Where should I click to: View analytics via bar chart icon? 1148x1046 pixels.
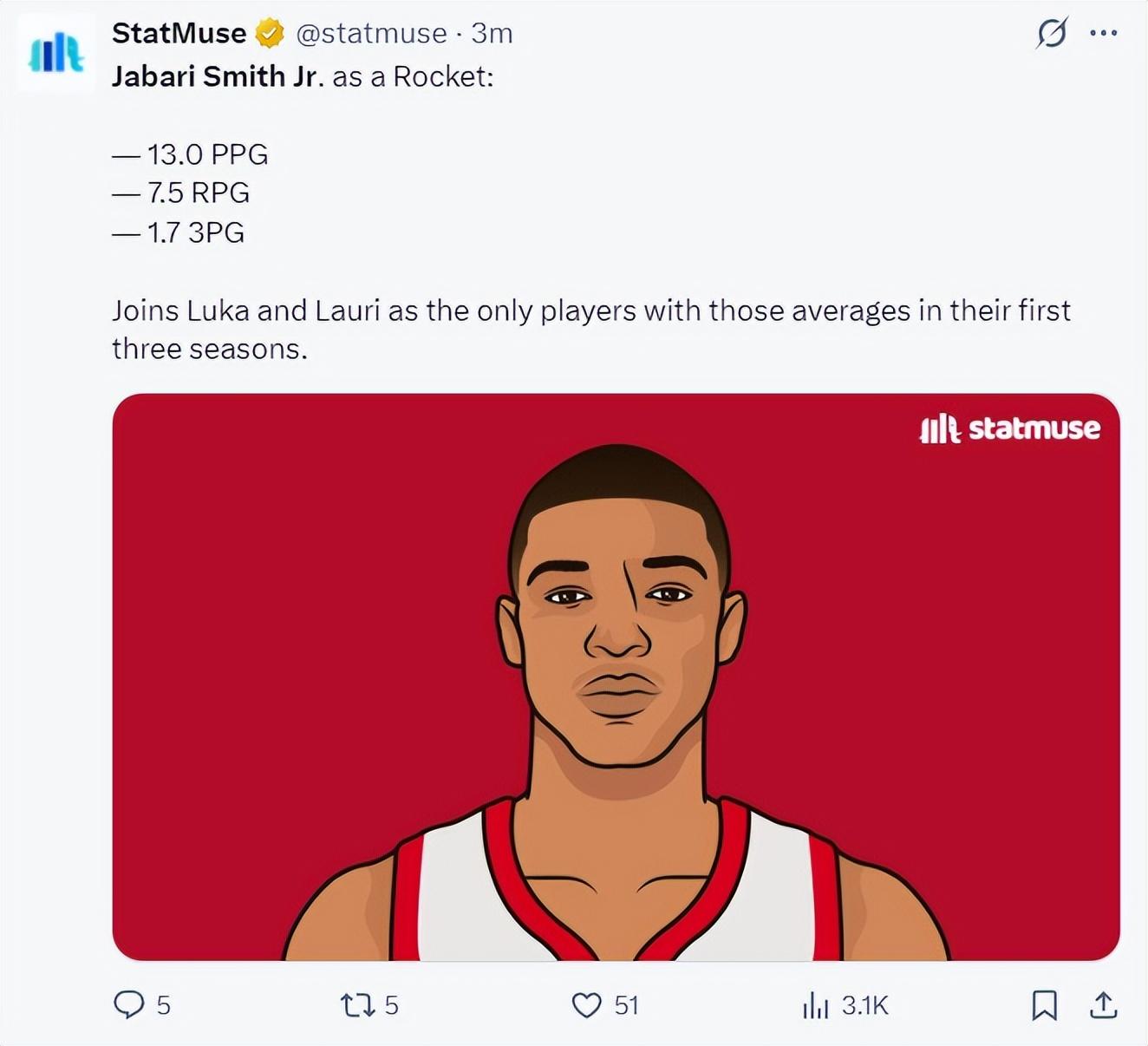pos(815,1005)
